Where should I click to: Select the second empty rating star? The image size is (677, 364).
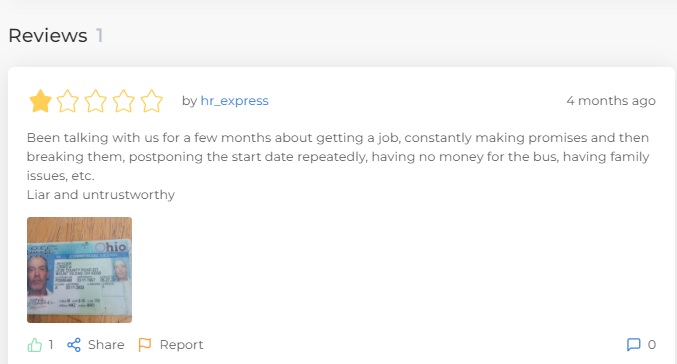click(68, 101)
